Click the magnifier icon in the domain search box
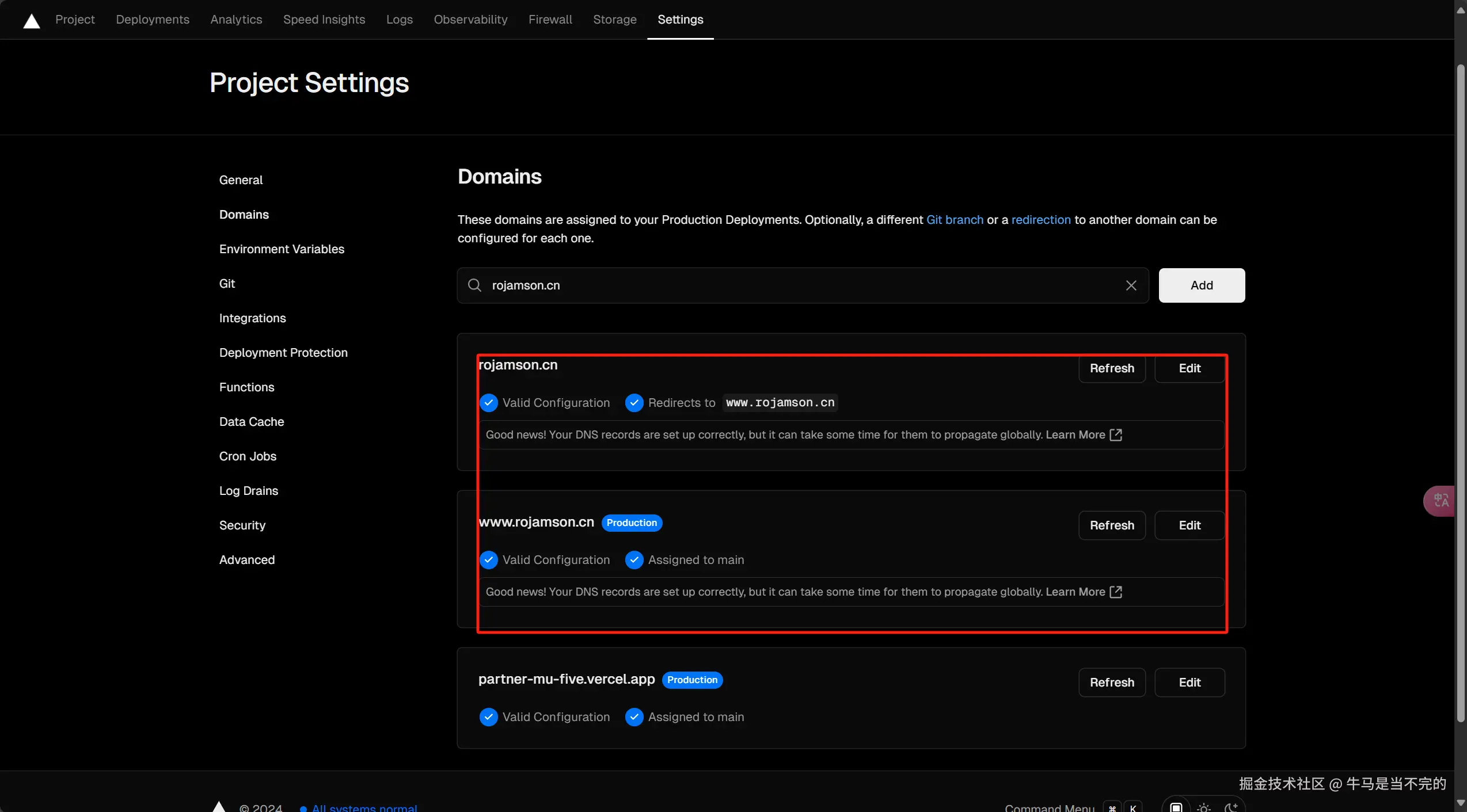Image resolution: width=1467 pixels, height=812 pixels. [474, 285]
